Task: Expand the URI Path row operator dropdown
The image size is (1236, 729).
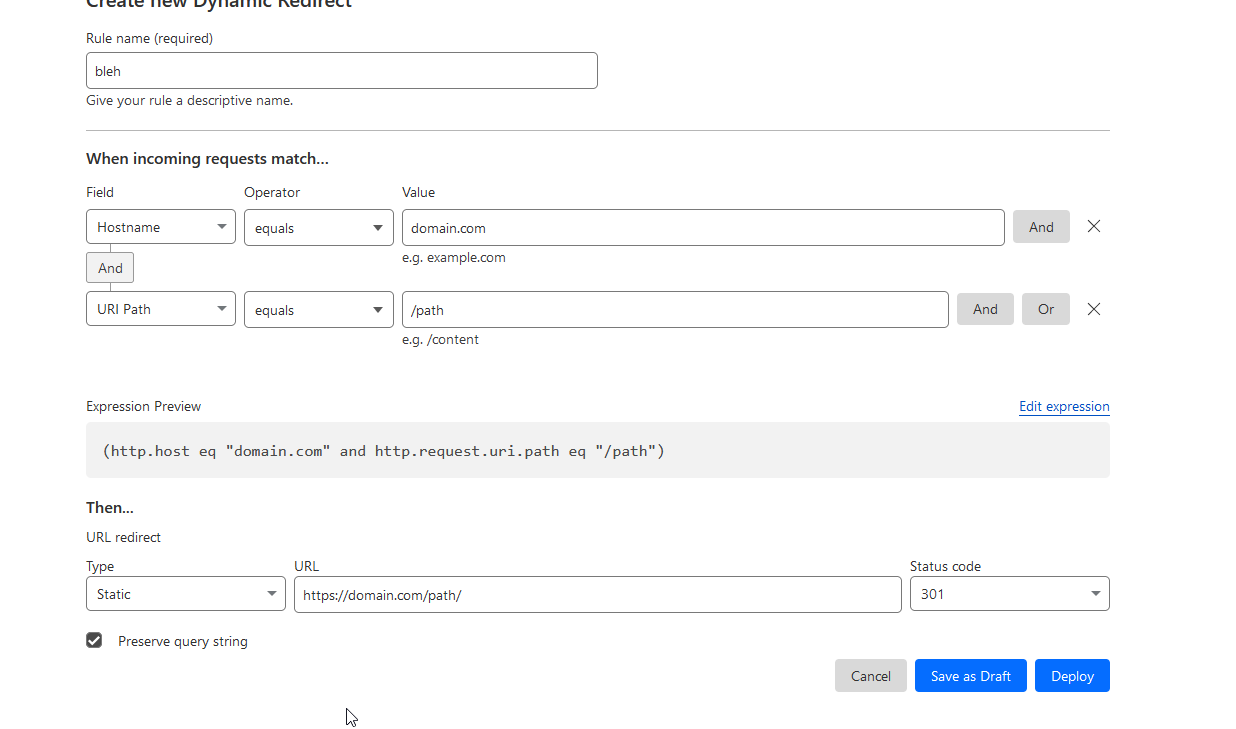Action: pos(319,310)
